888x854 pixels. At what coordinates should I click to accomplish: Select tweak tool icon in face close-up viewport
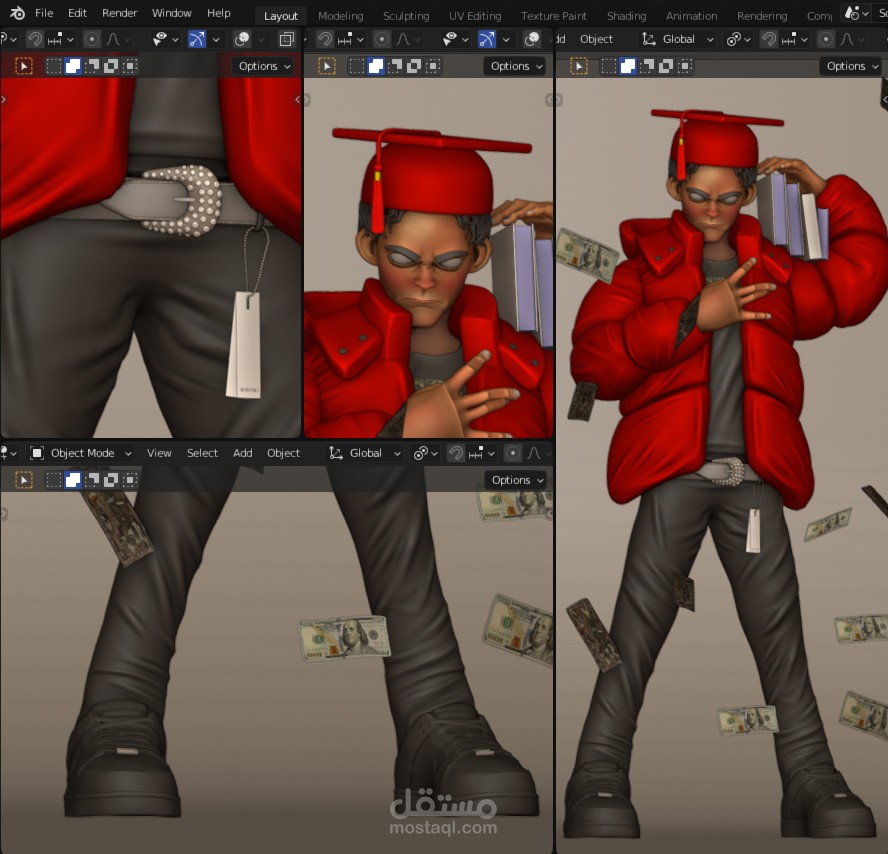(327, 66)
